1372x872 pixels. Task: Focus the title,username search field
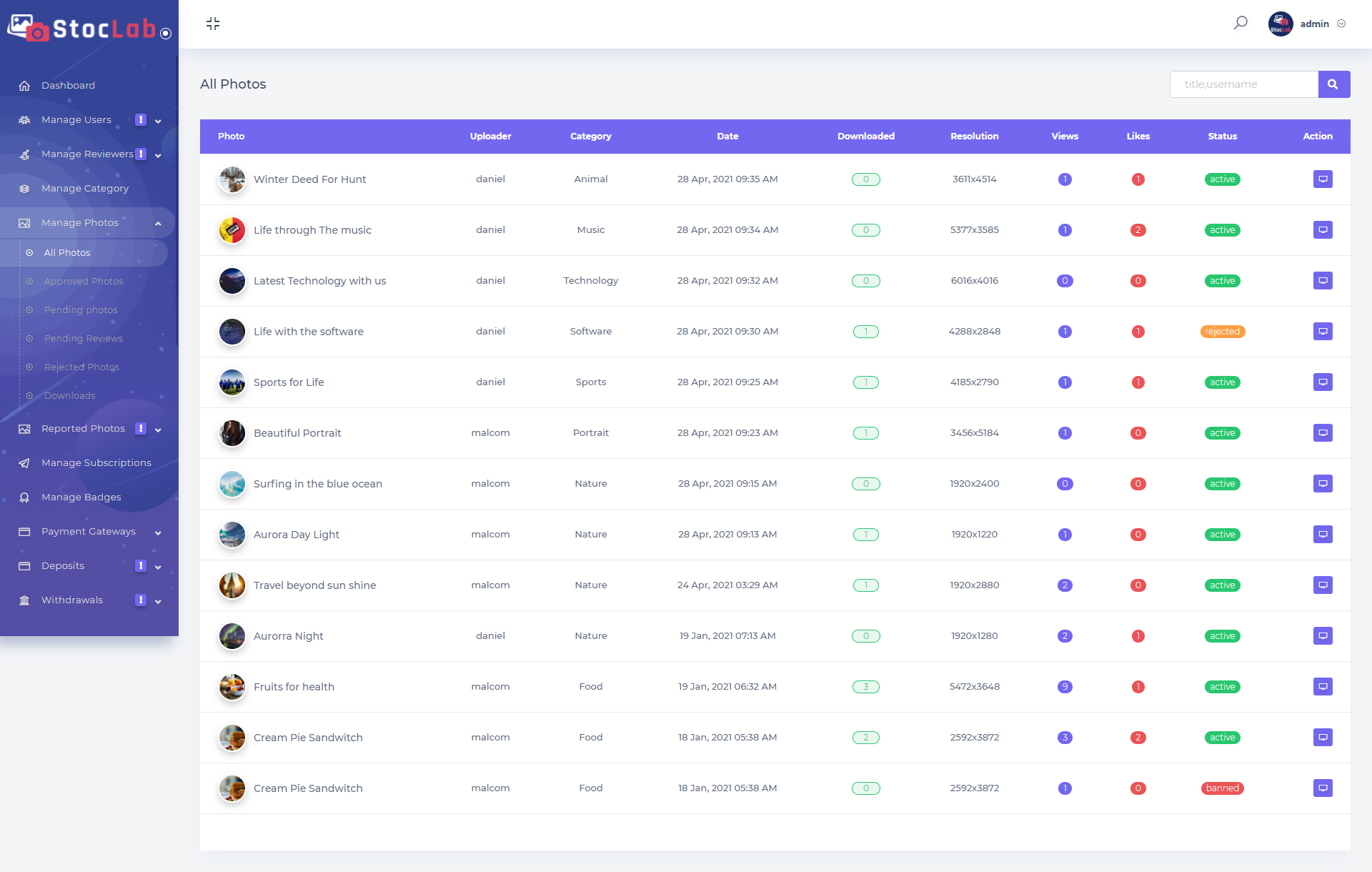pos(1243,84)
